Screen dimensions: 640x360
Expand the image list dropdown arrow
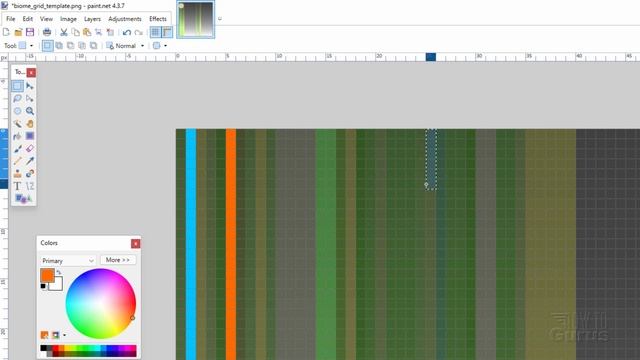pos(220,19)
